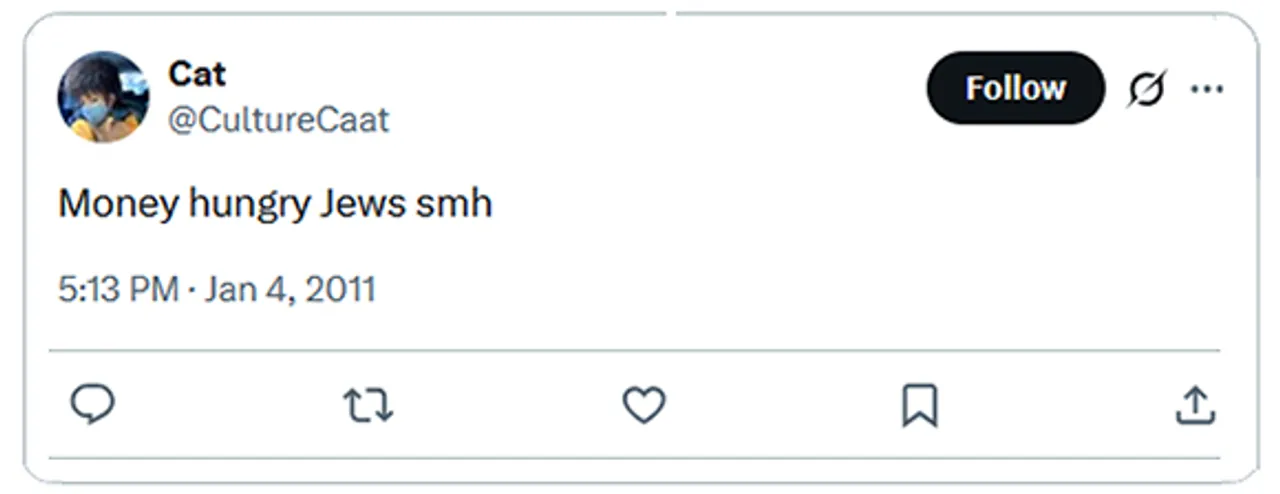
Task: Click the date Jan 4, 2011
Action: (291, 290)
